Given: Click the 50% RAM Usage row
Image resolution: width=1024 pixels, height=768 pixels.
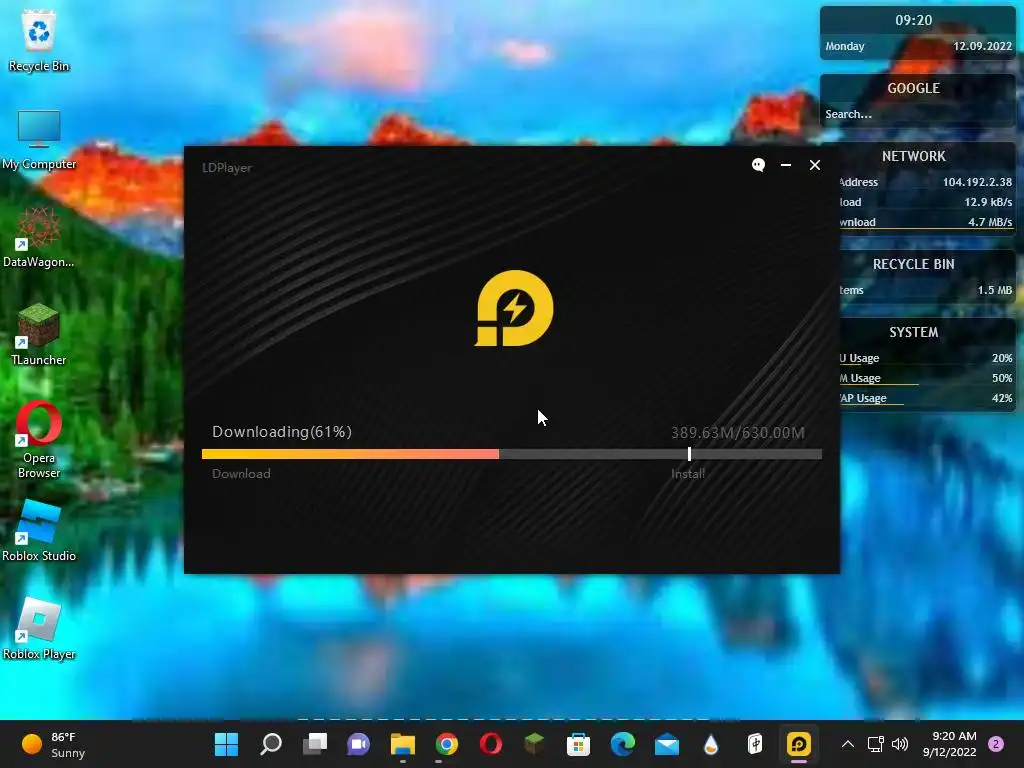Looking at the screenshot, I should [x=926, y=378].
